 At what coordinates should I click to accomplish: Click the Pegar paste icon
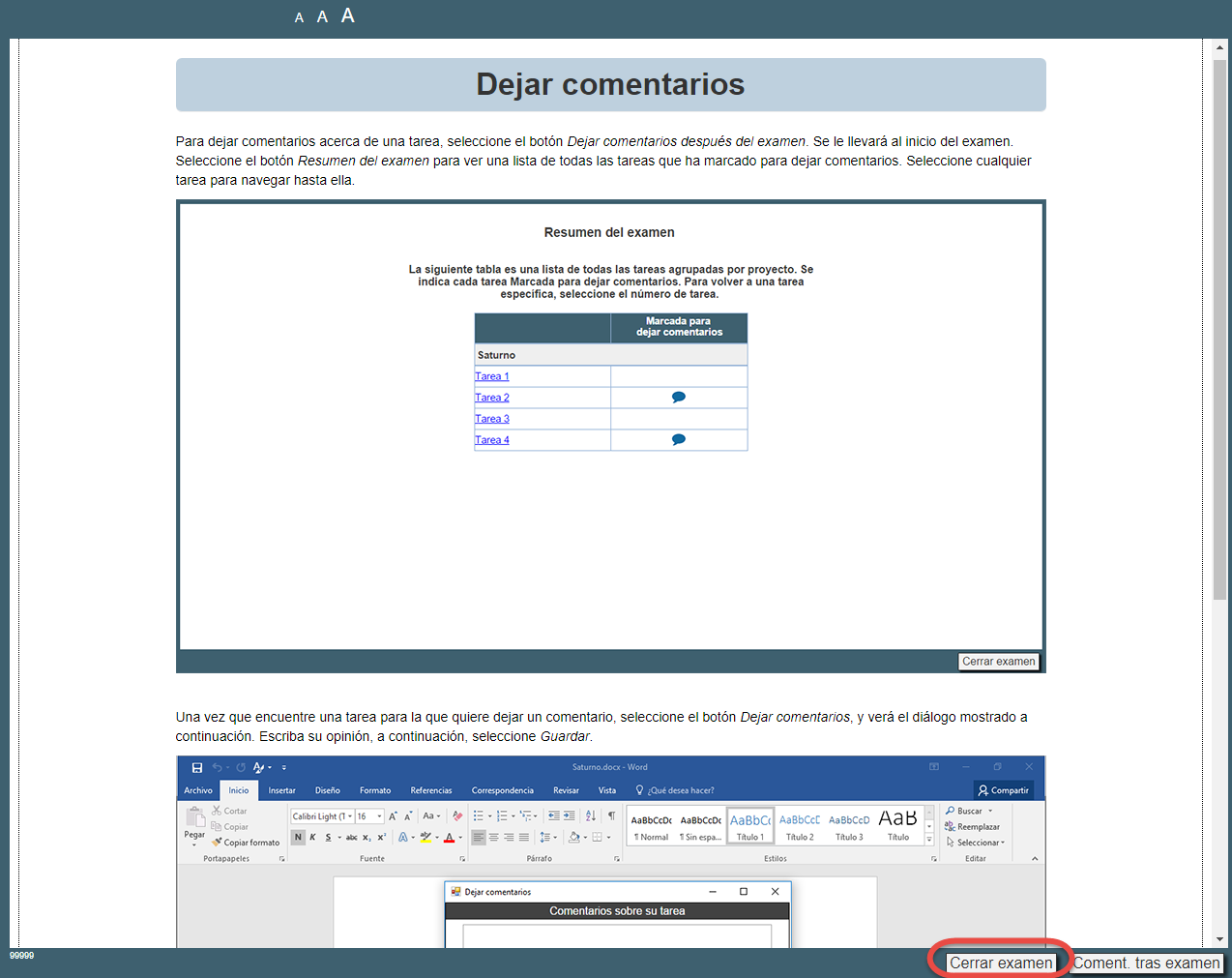(x=195, y=820)
